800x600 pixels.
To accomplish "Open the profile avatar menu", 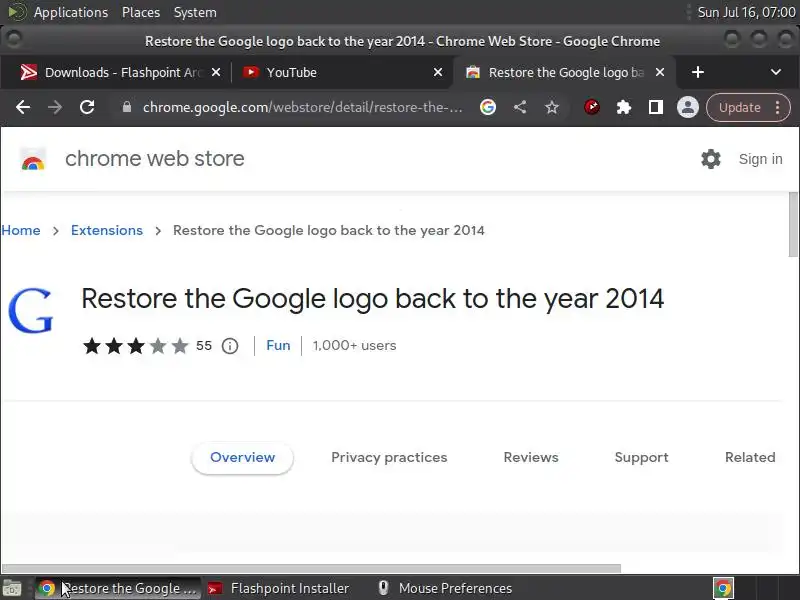I will point(688,107).
